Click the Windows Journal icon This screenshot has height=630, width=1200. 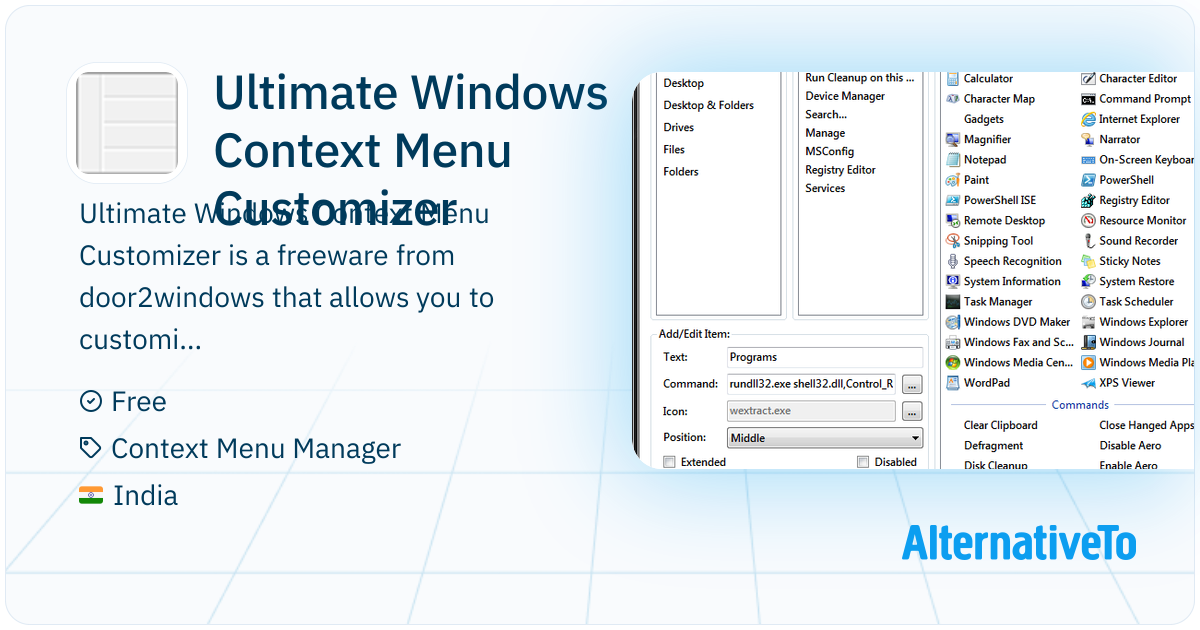pos(1089,342)
